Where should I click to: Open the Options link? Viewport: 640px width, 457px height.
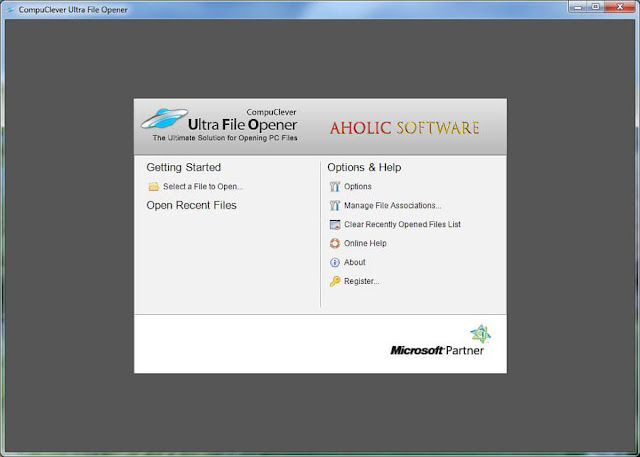tap(358, 186)
